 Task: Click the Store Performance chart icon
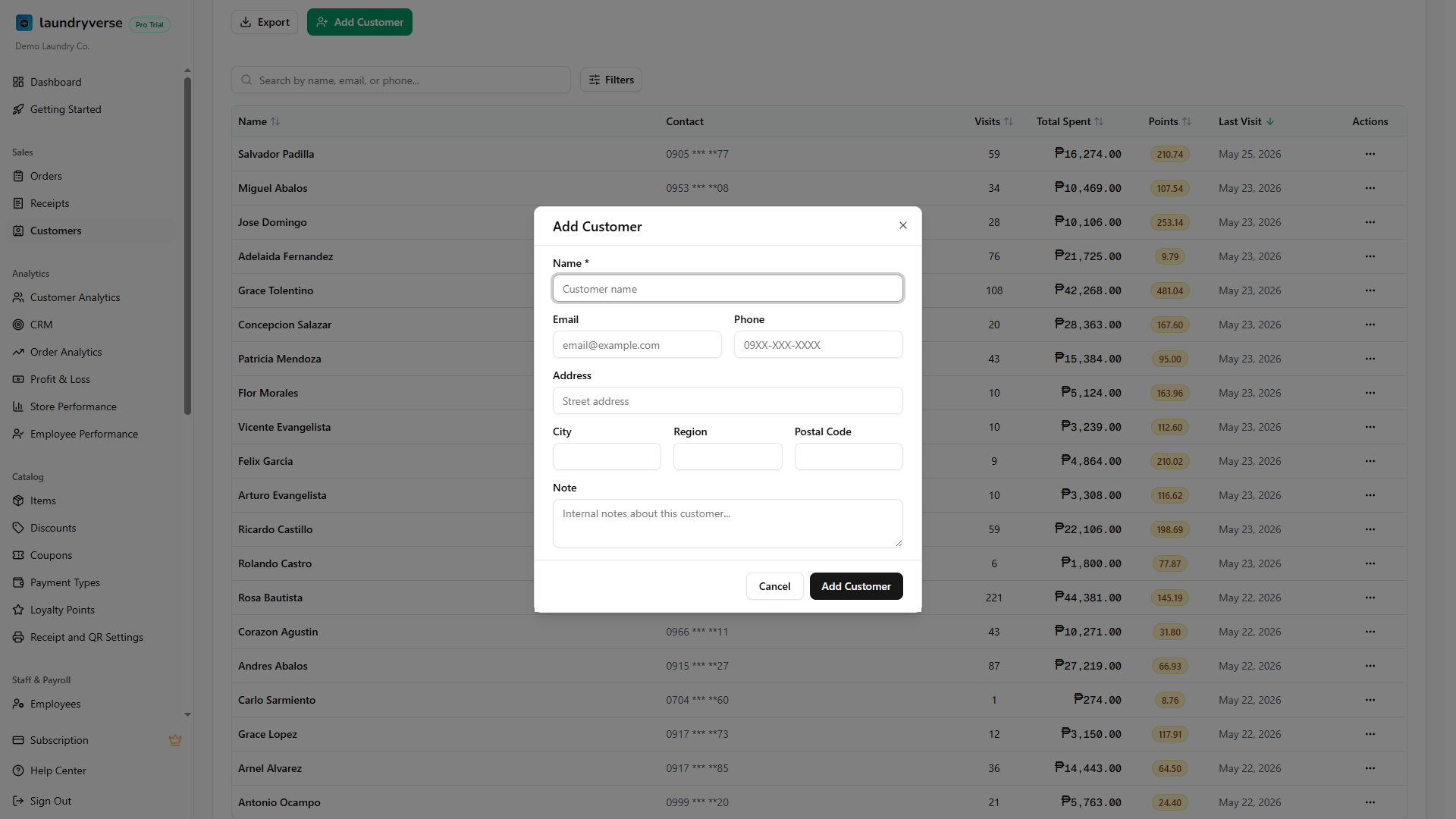click(x=18, y=406)
